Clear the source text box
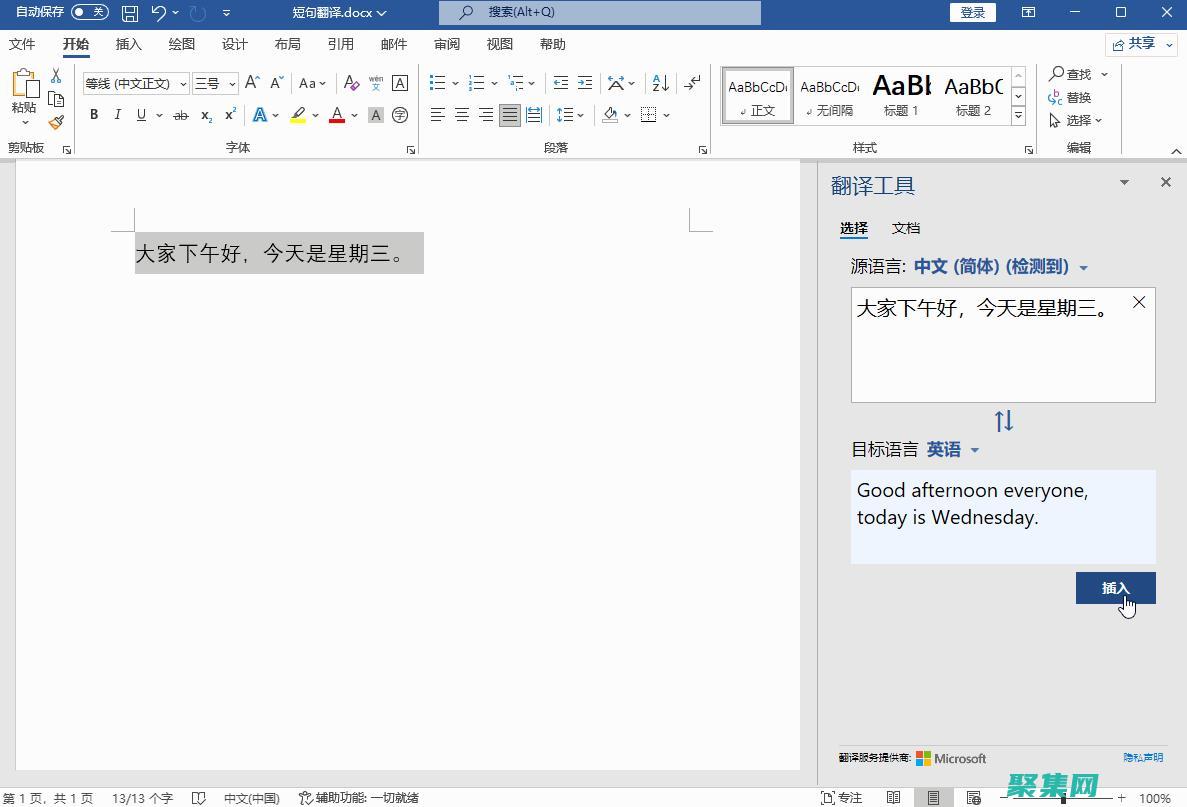 [x=1139, y=302]
